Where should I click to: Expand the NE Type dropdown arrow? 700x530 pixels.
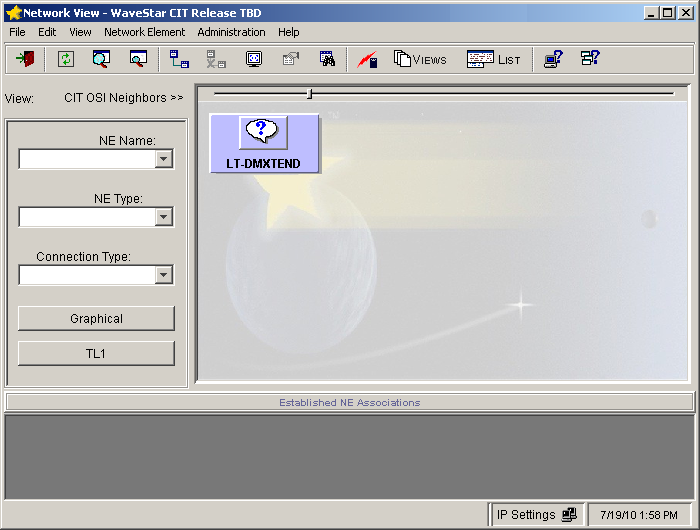164,217
